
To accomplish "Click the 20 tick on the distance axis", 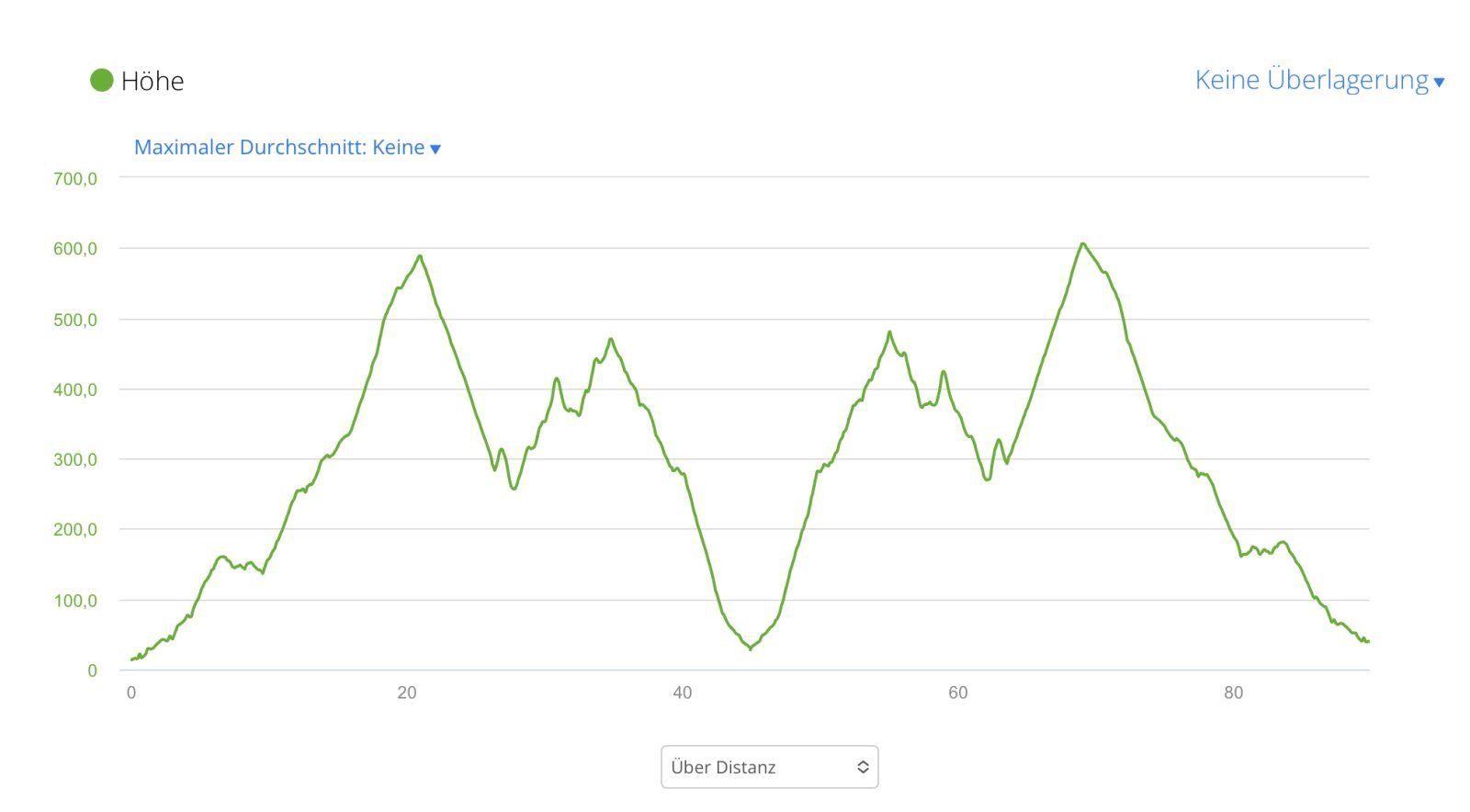I will click(x=407, y=694).
